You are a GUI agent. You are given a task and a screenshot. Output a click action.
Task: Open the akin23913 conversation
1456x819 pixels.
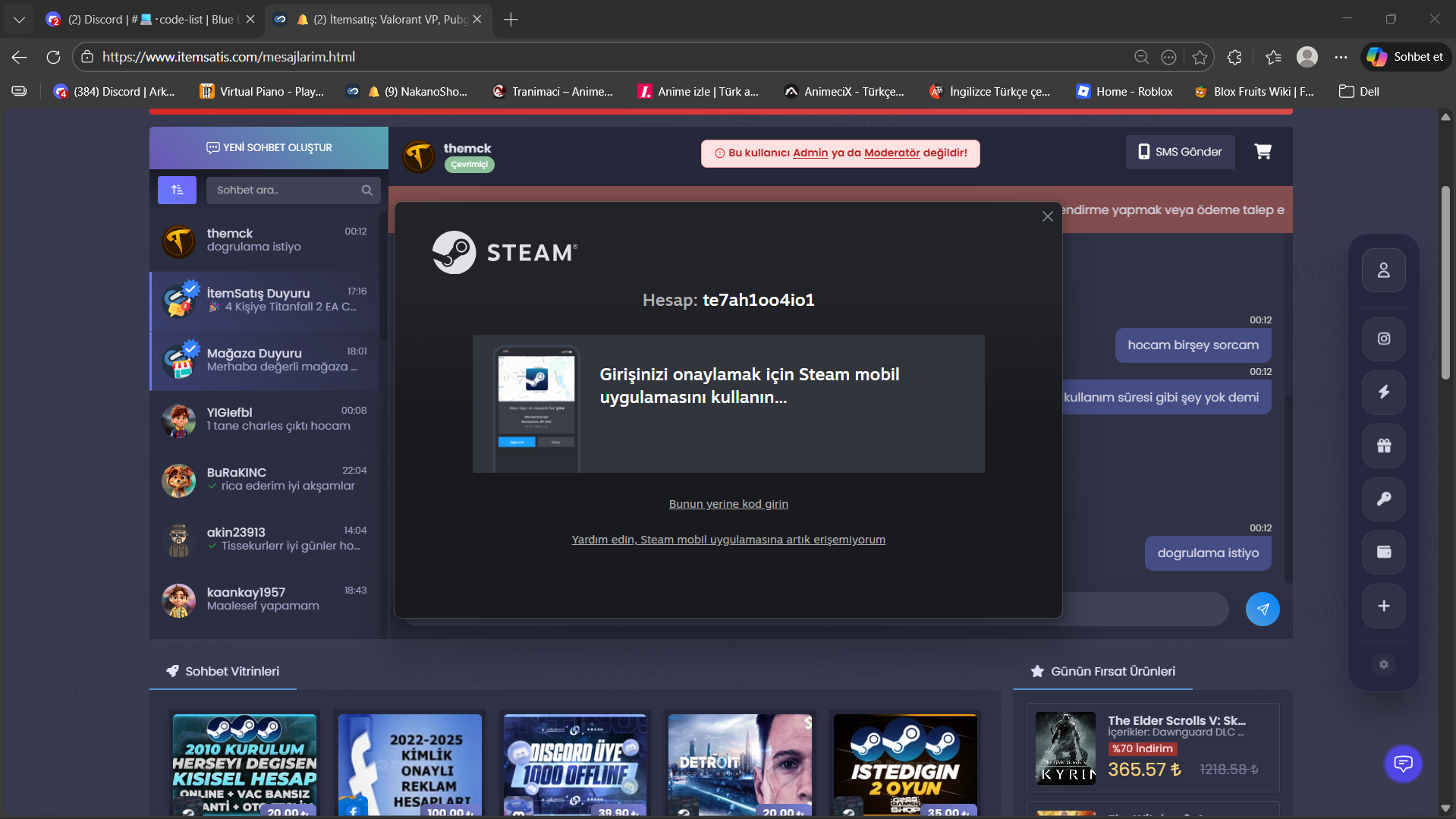coord(264,540)
